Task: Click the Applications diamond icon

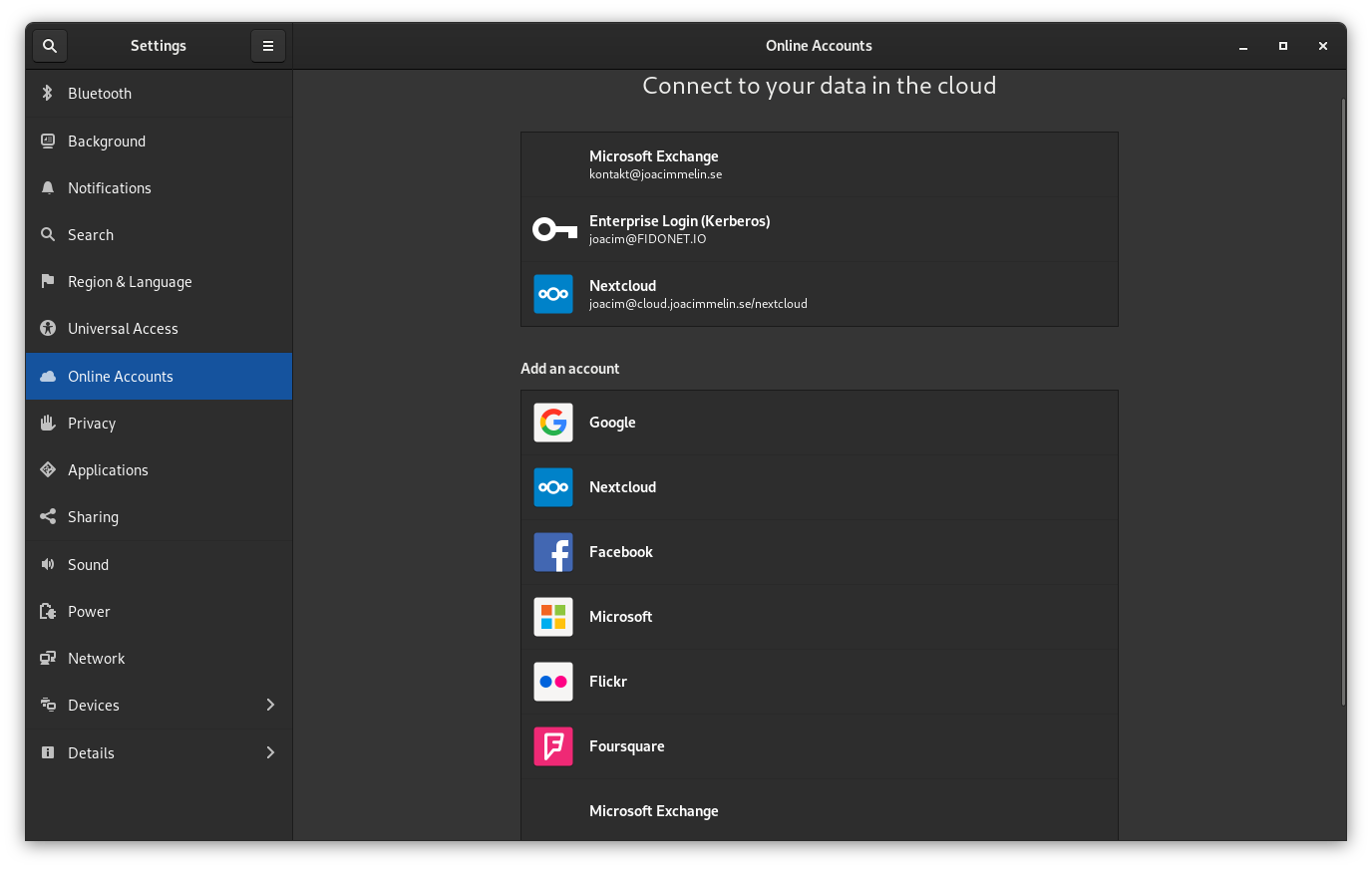Action: pyautogui.click(x=47, y=470)
